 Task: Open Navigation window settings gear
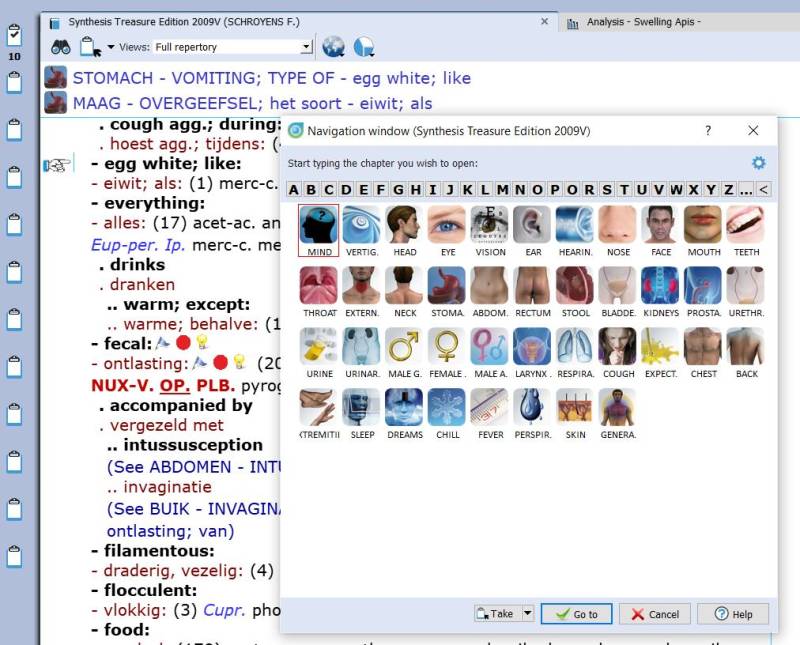[x=759, y=163]
